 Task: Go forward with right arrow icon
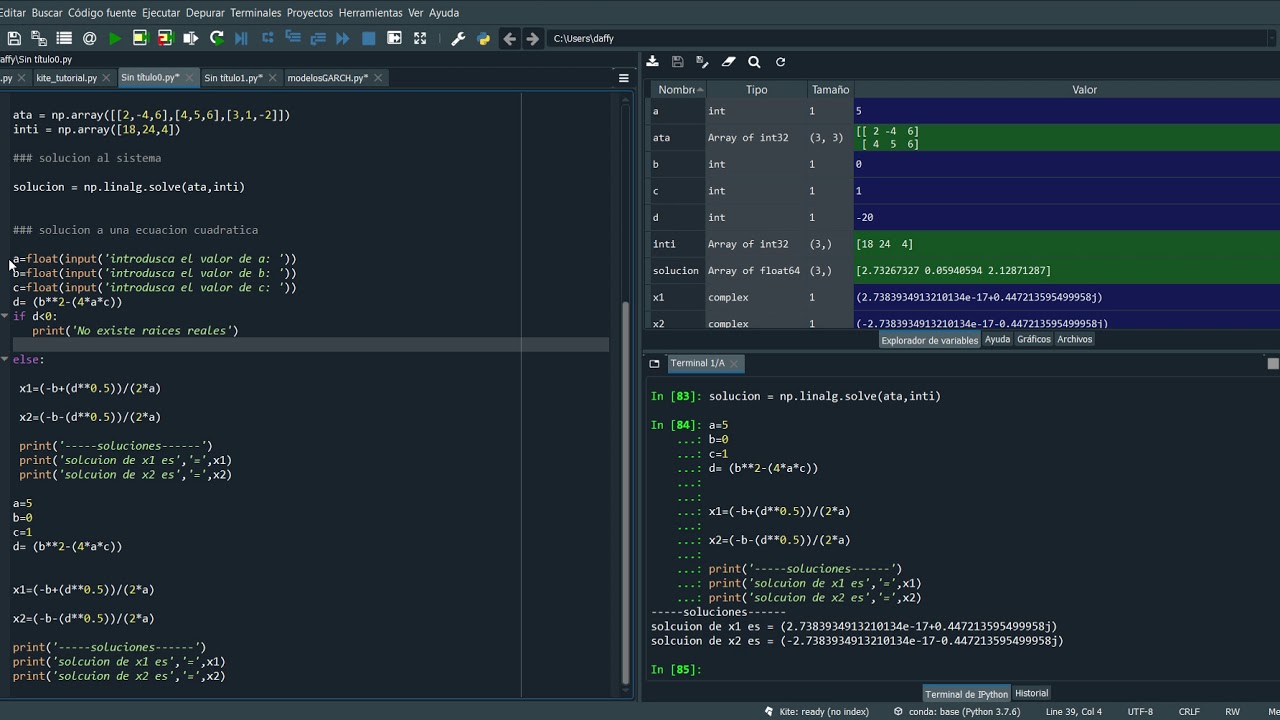click(532, 38)
